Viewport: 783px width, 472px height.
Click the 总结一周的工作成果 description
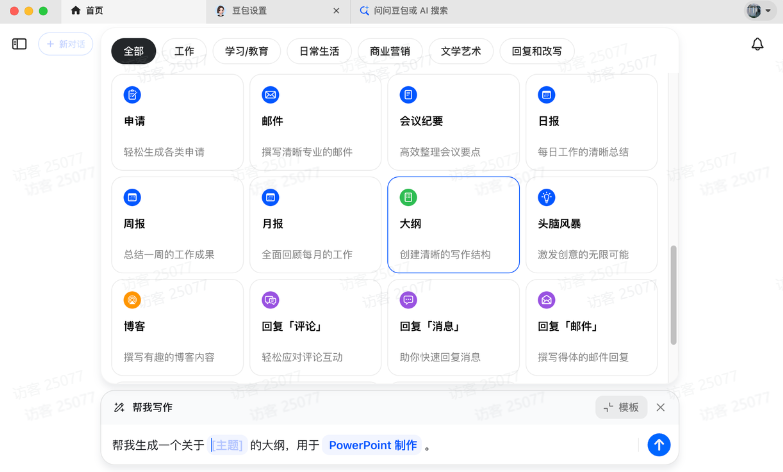[169, 254]
